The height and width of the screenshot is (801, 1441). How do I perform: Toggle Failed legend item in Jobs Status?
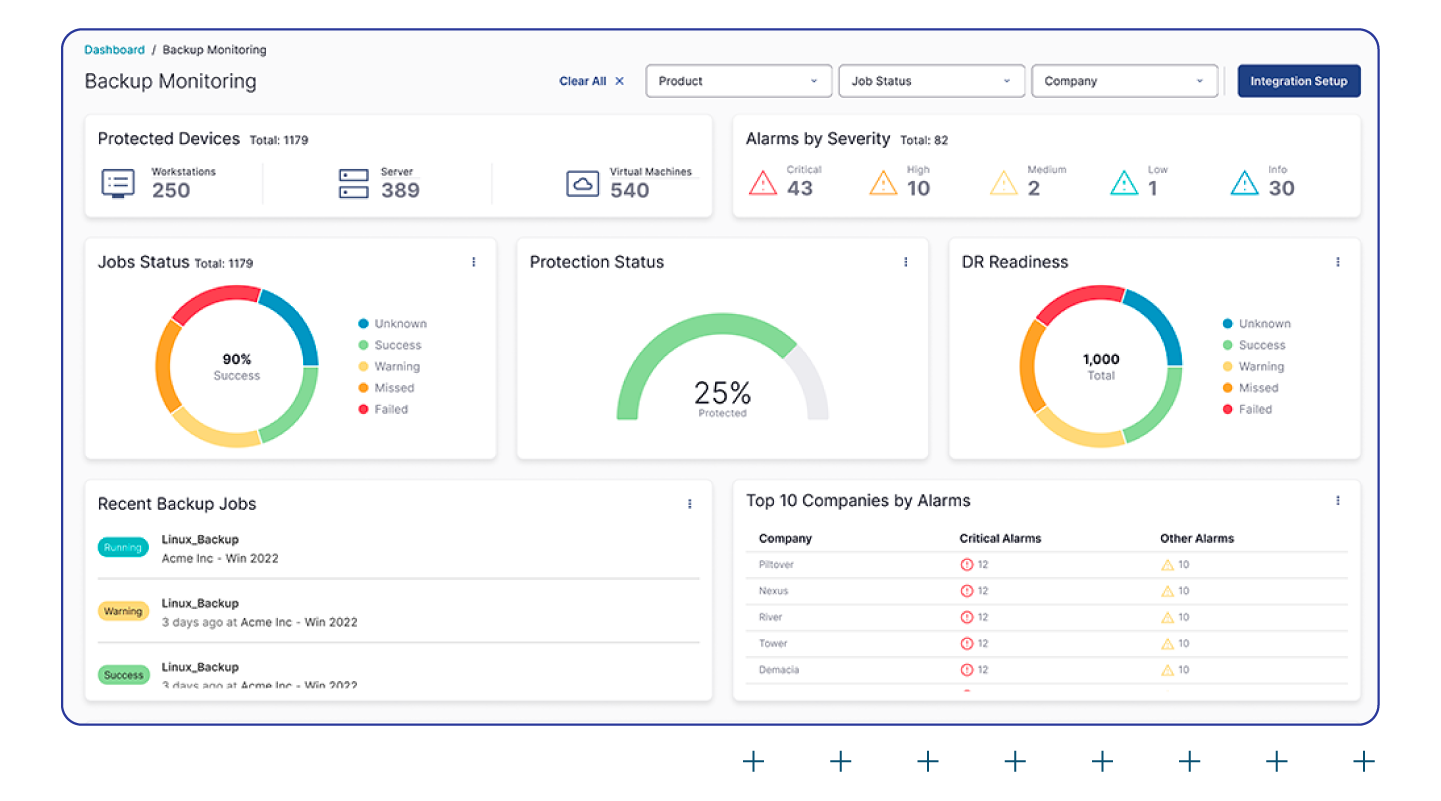(x=390, y=409)
